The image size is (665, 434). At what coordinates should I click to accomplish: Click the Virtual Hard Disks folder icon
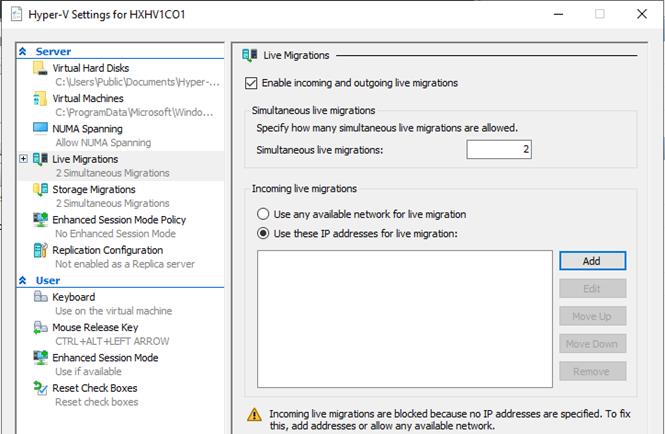point(40,68)
